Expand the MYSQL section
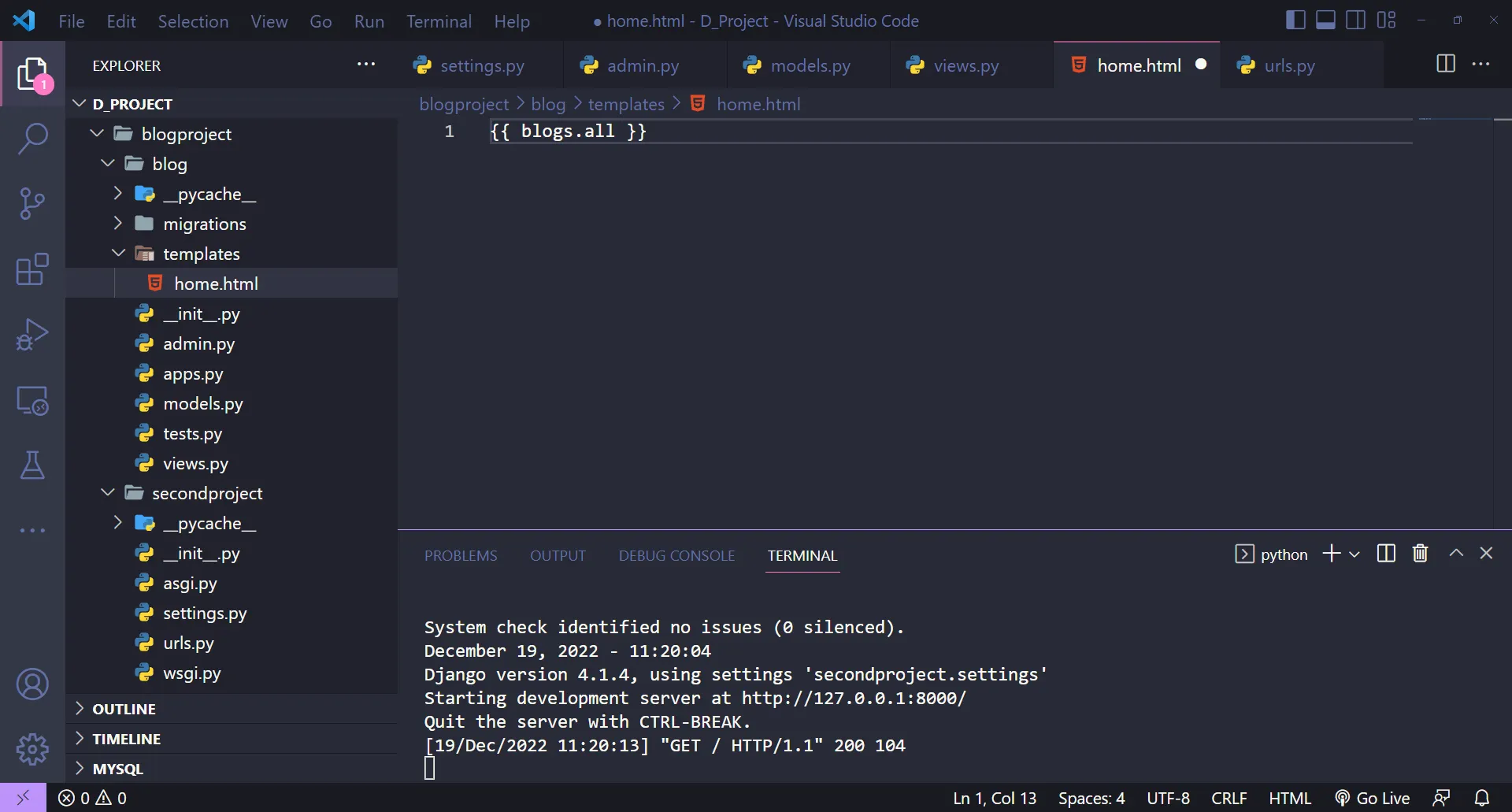The image size is (1512, 812). (x=232, y=769)
